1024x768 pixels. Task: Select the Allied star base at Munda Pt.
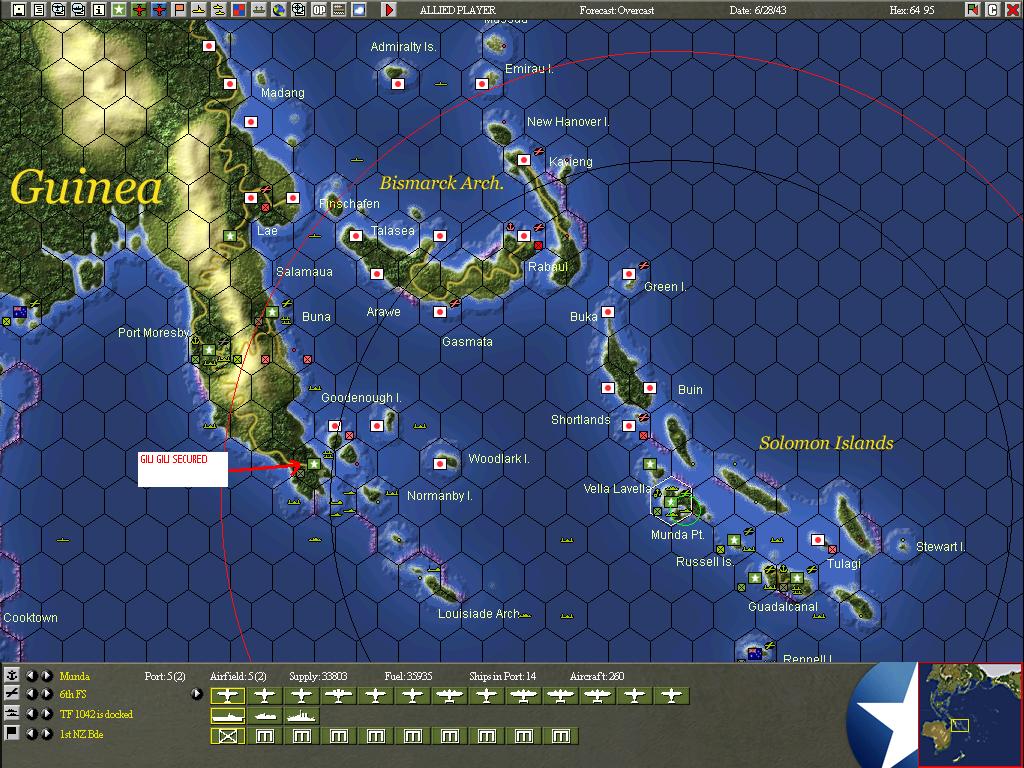coord(671,502)
